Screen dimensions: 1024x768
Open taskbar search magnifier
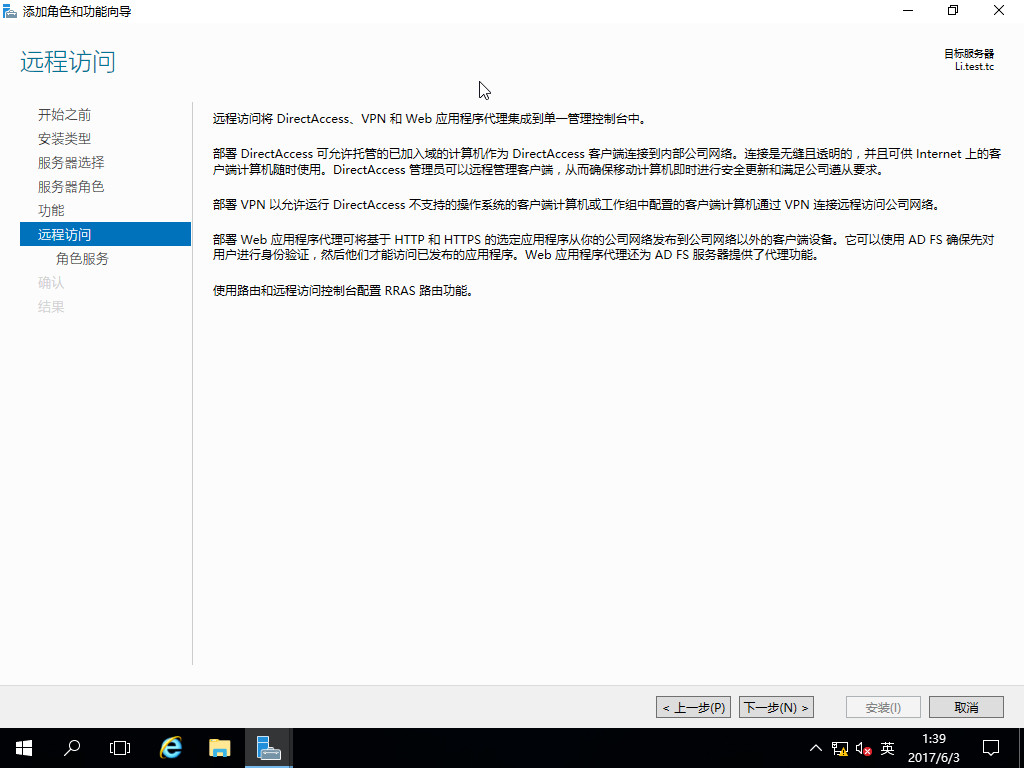point(72,748)
